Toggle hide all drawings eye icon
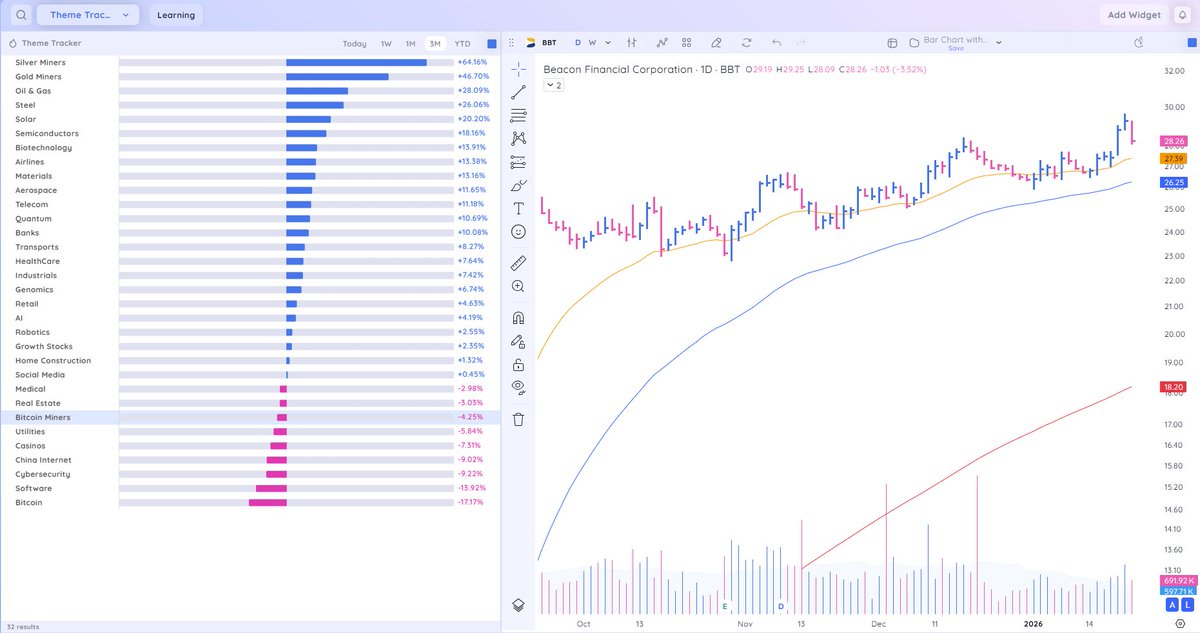Viewport: 1200px width, 633px height. point(518,387)
